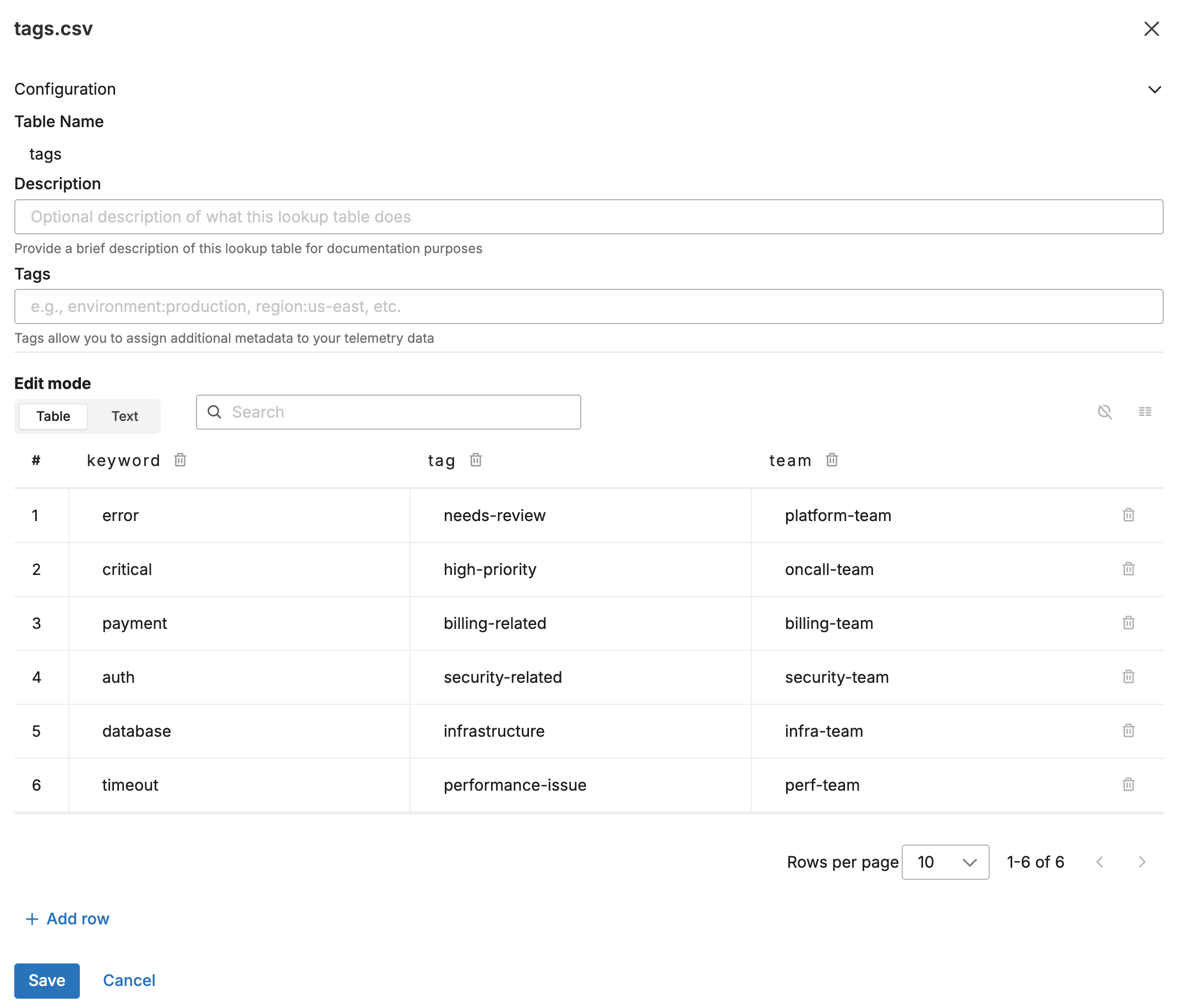Delete the auth row with its trash icon

point(1128,677)
